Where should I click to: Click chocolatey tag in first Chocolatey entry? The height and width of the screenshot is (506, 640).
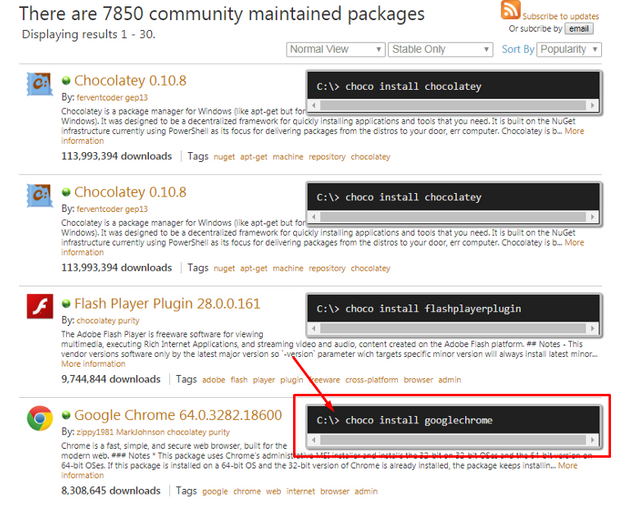point(370,157)
